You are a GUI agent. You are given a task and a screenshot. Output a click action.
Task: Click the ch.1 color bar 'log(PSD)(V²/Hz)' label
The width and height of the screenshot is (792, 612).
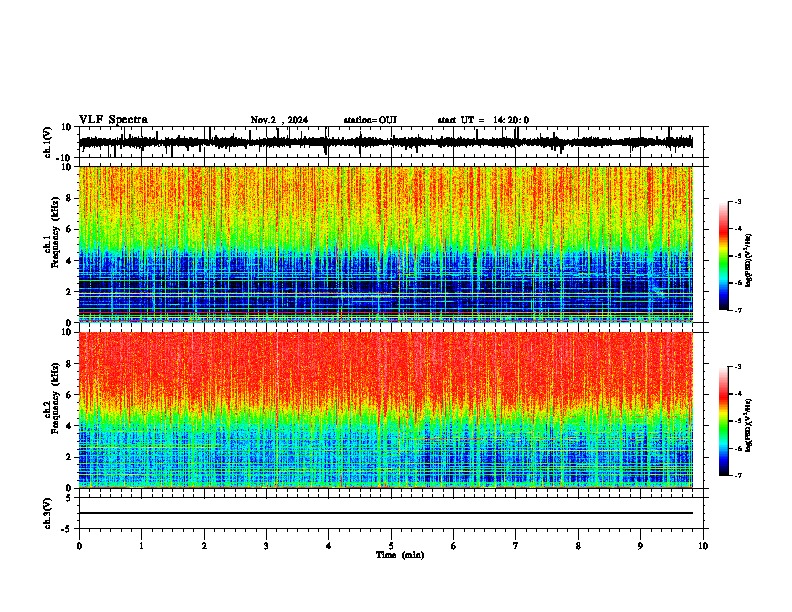coord(748,260)
